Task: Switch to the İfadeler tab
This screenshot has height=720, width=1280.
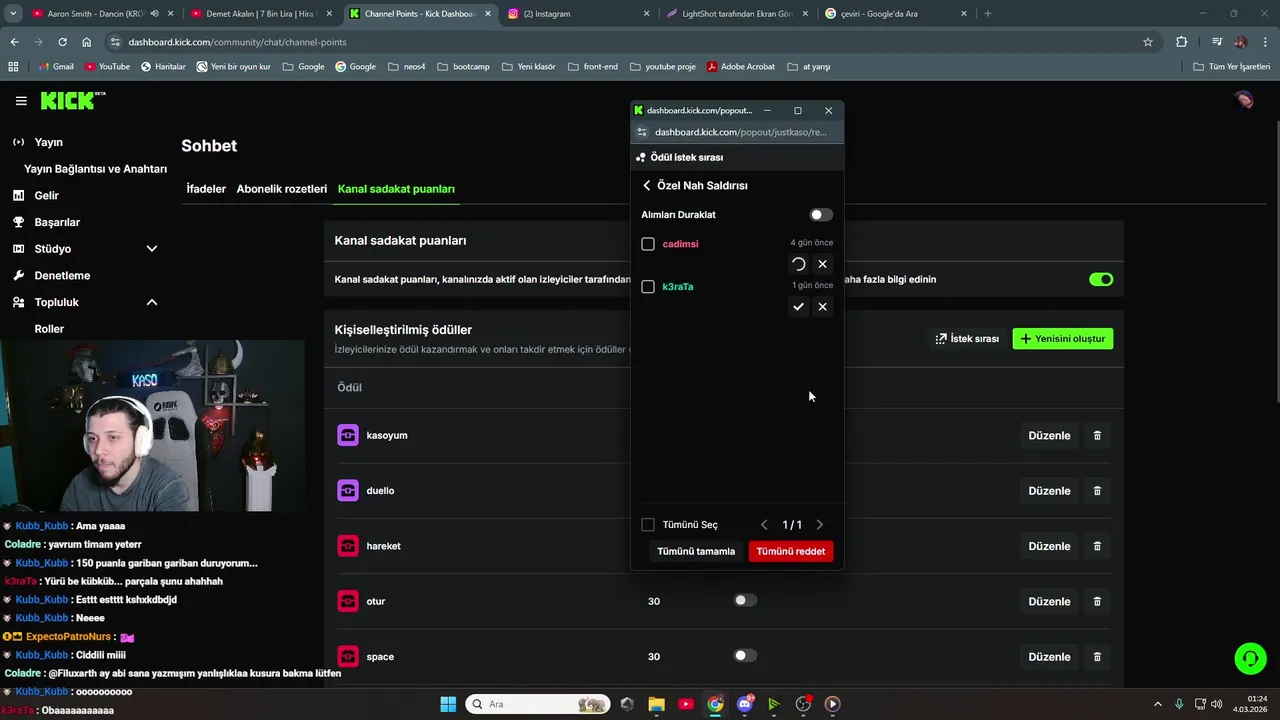Action: pos(206,189)
